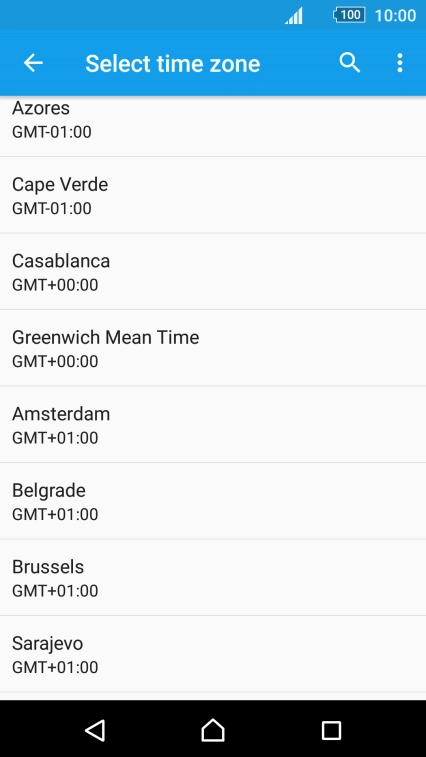Select Brussels time zone
The width and height of the screenshot is (426, 757).
click(x=213, y=577)
